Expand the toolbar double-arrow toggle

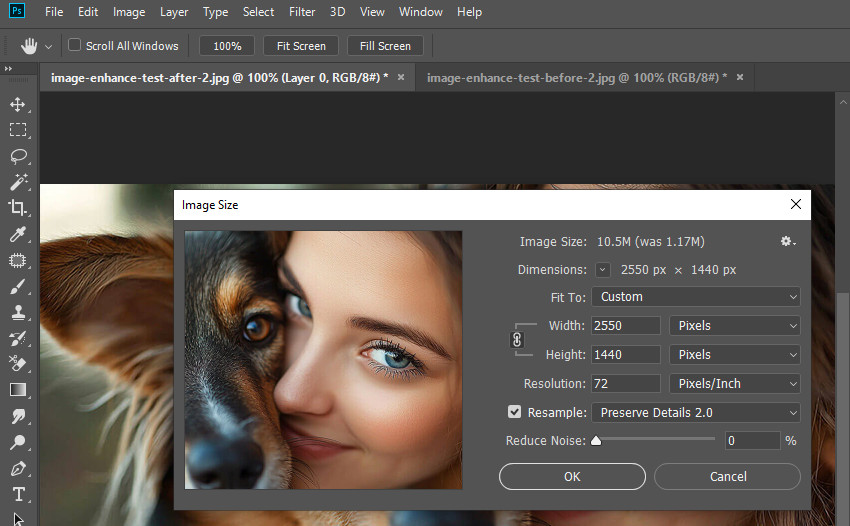pos(8,68)
